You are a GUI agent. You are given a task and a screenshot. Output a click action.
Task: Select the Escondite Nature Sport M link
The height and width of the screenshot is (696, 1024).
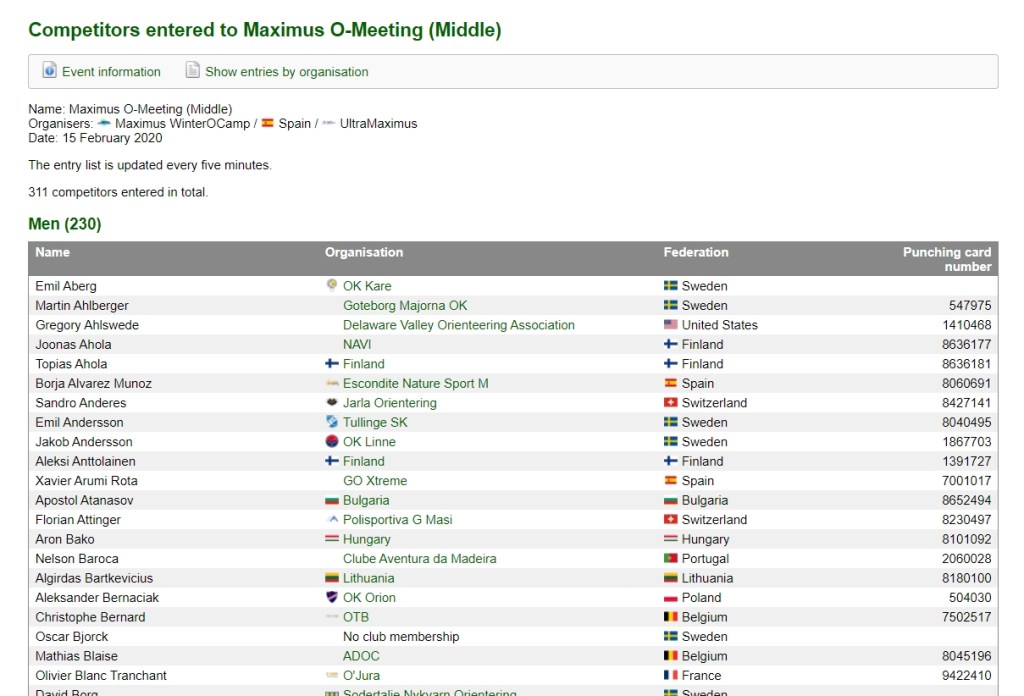(x=415, y=384)
